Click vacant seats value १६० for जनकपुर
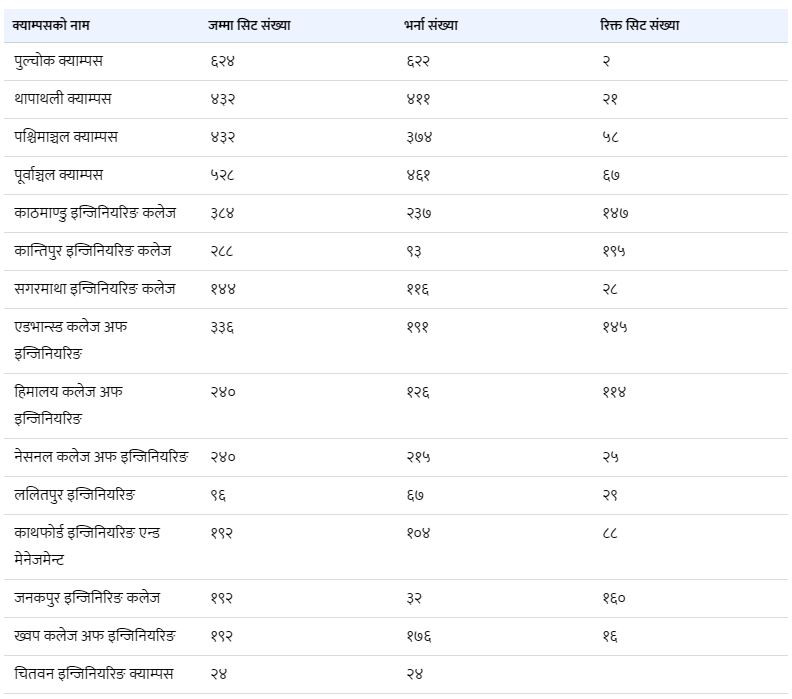The width and height of the screenshot is (792, 699). (614, 598)
